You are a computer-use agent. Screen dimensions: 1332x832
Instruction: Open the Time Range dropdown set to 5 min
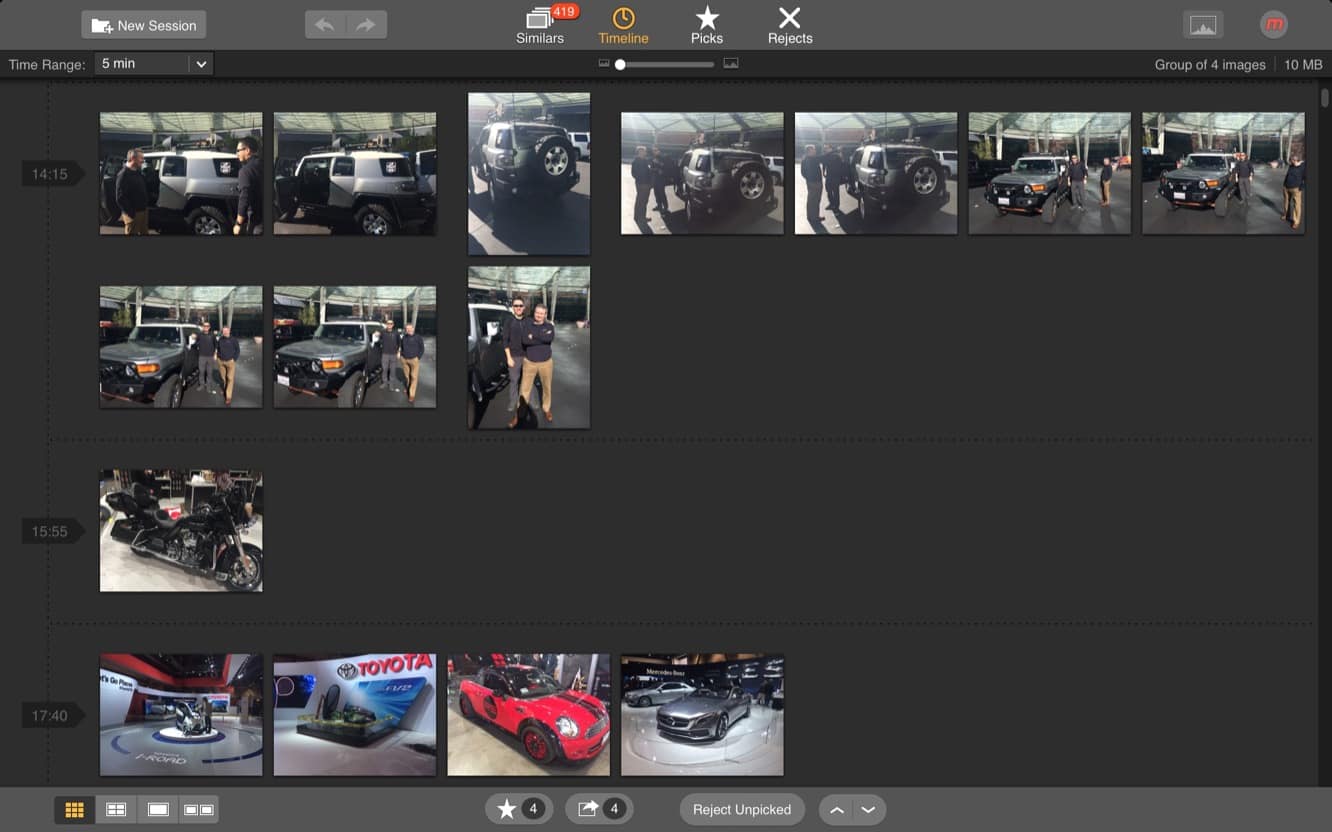(153, 63)
